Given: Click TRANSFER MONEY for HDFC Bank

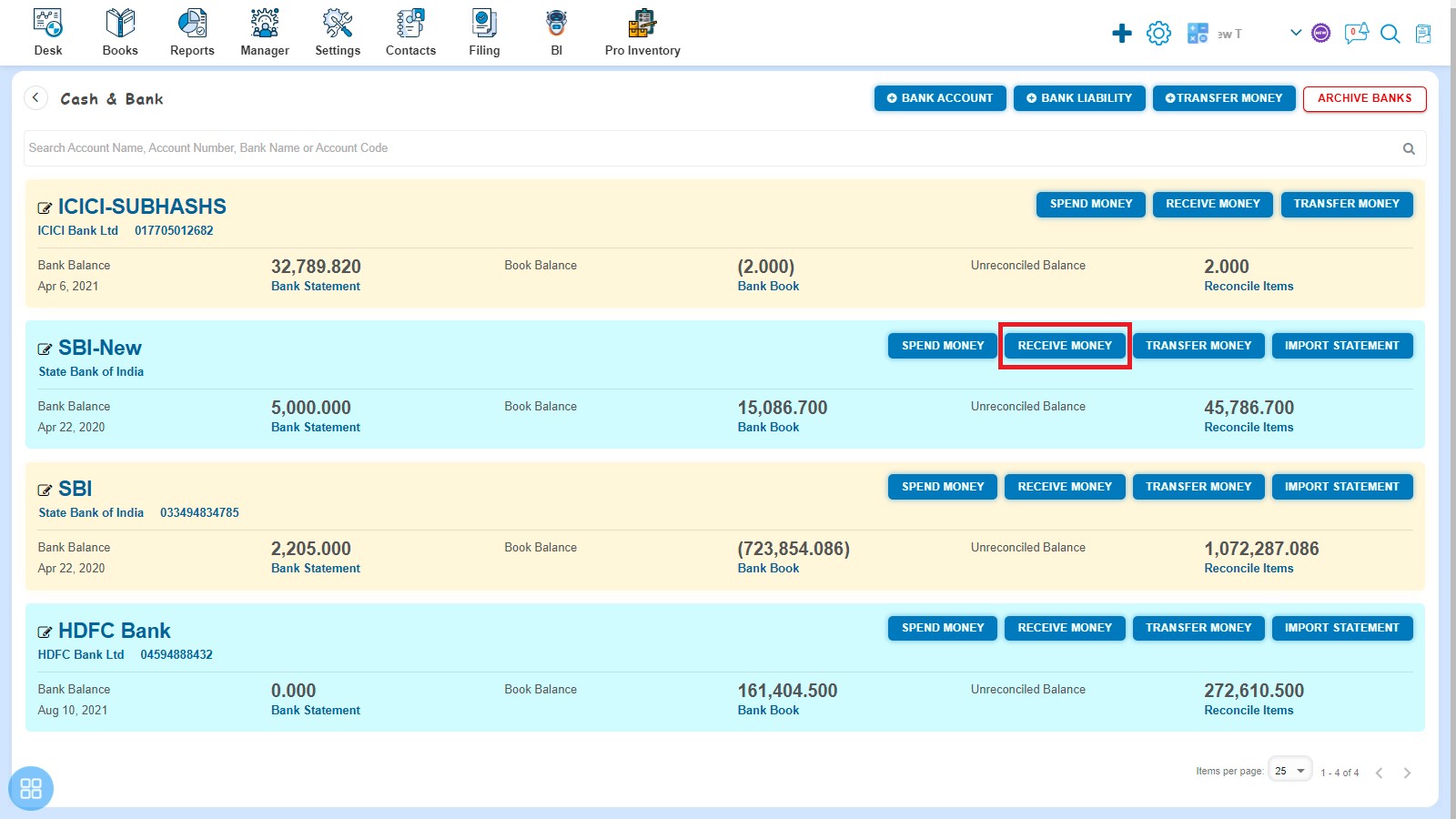Looking at the screenshot, I should tap(1198, 628).
